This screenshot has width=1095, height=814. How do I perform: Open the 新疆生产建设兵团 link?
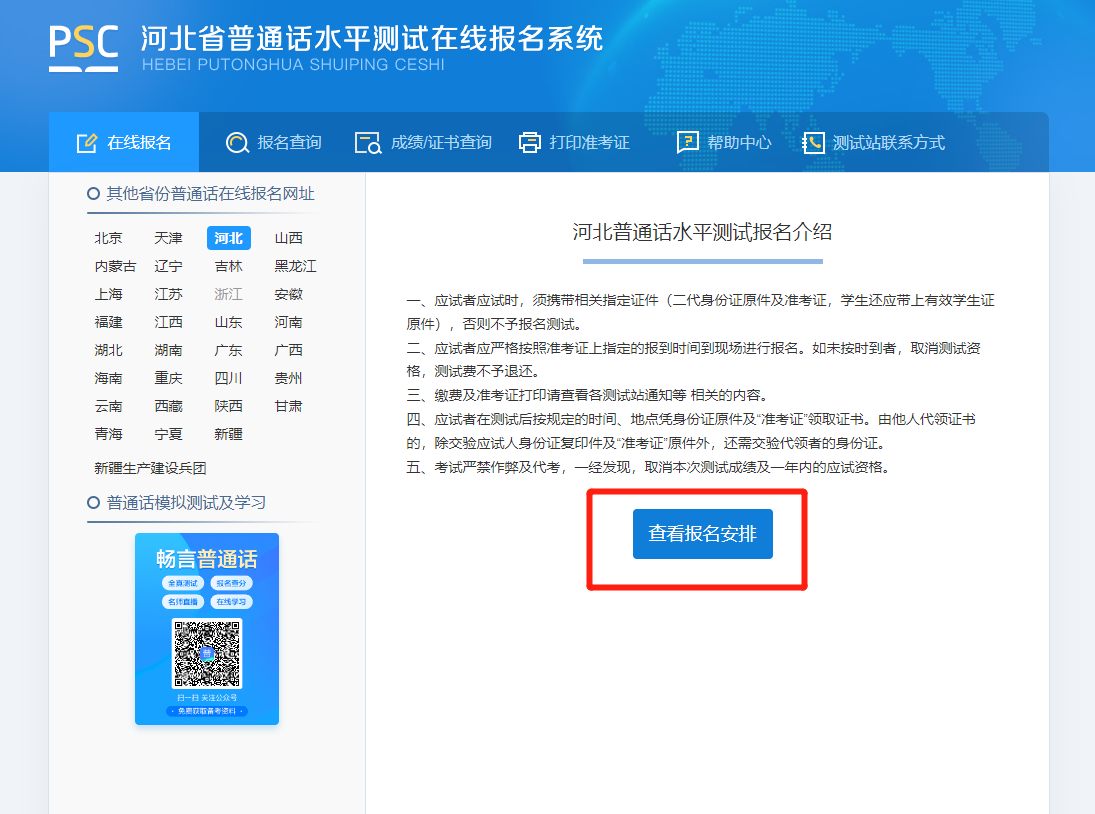click(150, 468)
